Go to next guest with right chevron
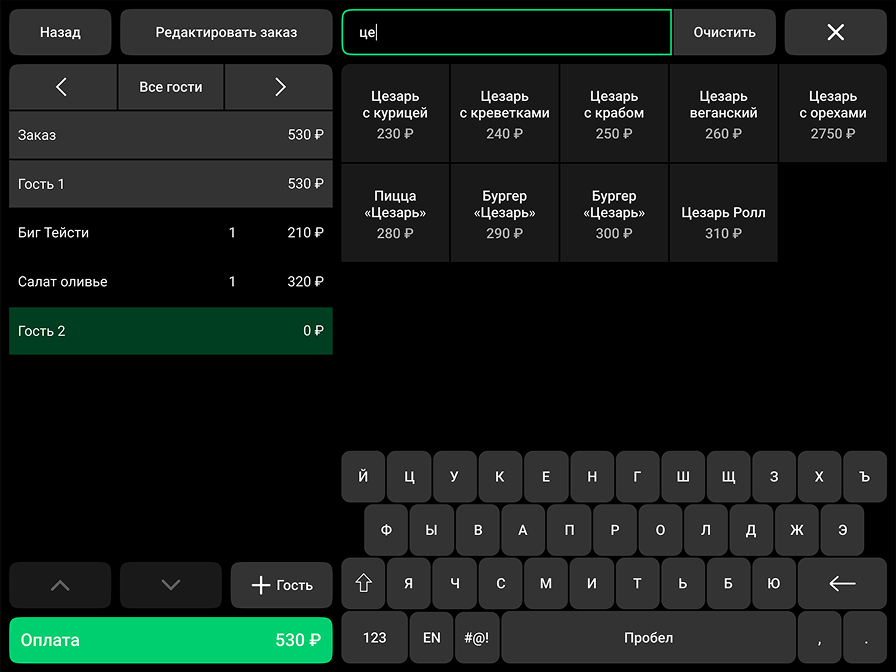The width and height of the screenshot is (896, 672). pos(279,87)
